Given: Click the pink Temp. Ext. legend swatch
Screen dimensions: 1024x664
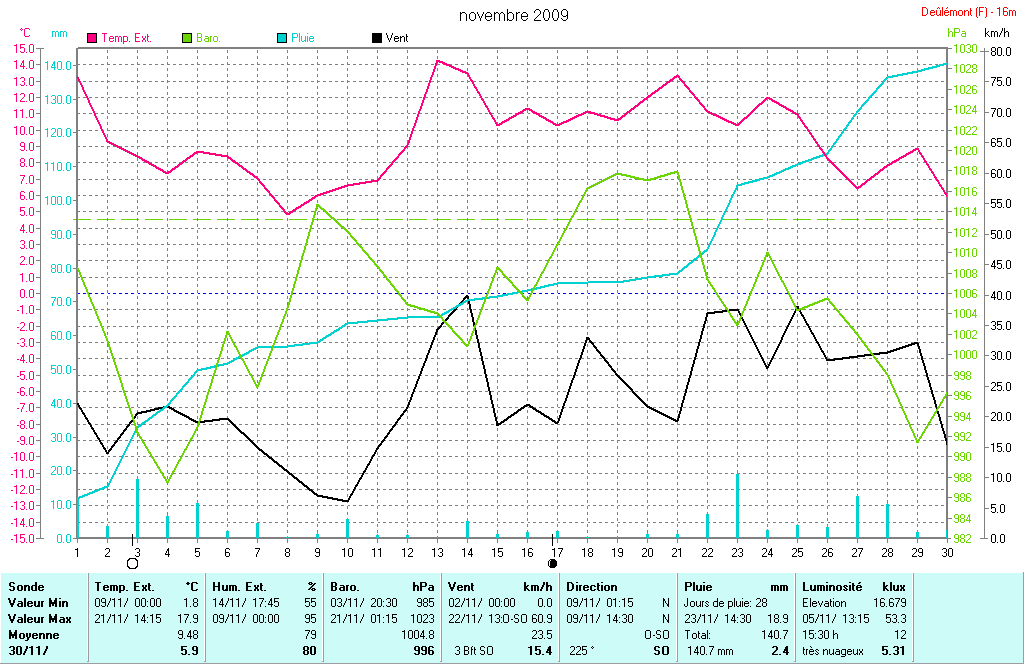Looking at the screenshot, I should 93,38.
